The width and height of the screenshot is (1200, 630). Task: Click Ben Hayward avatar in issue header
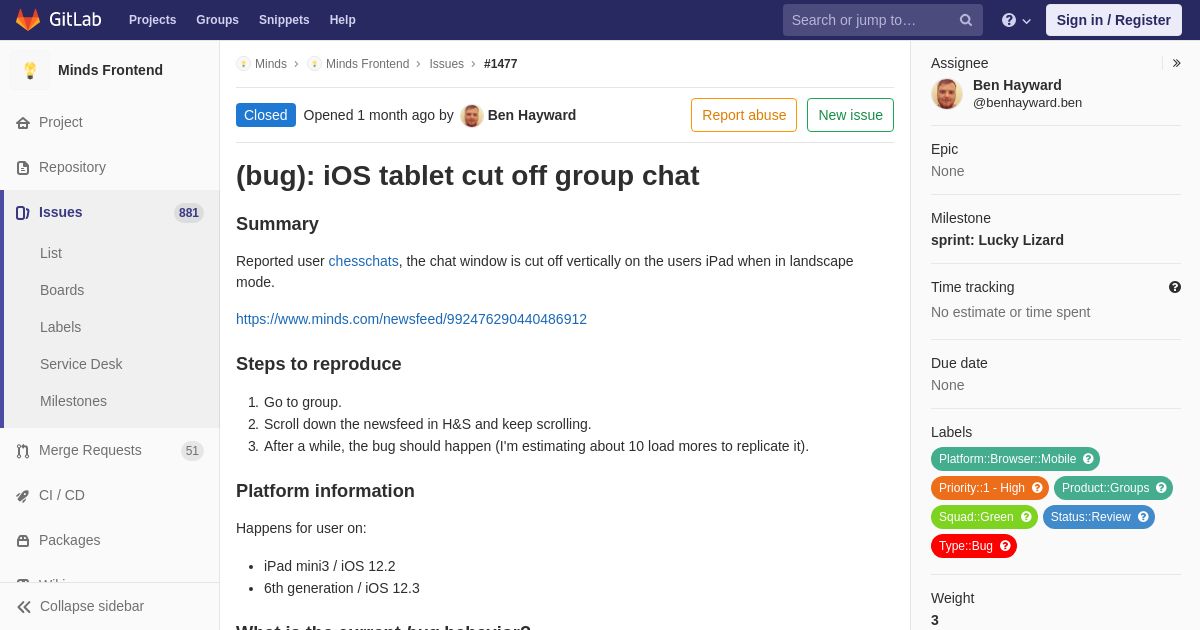(472, 116)
